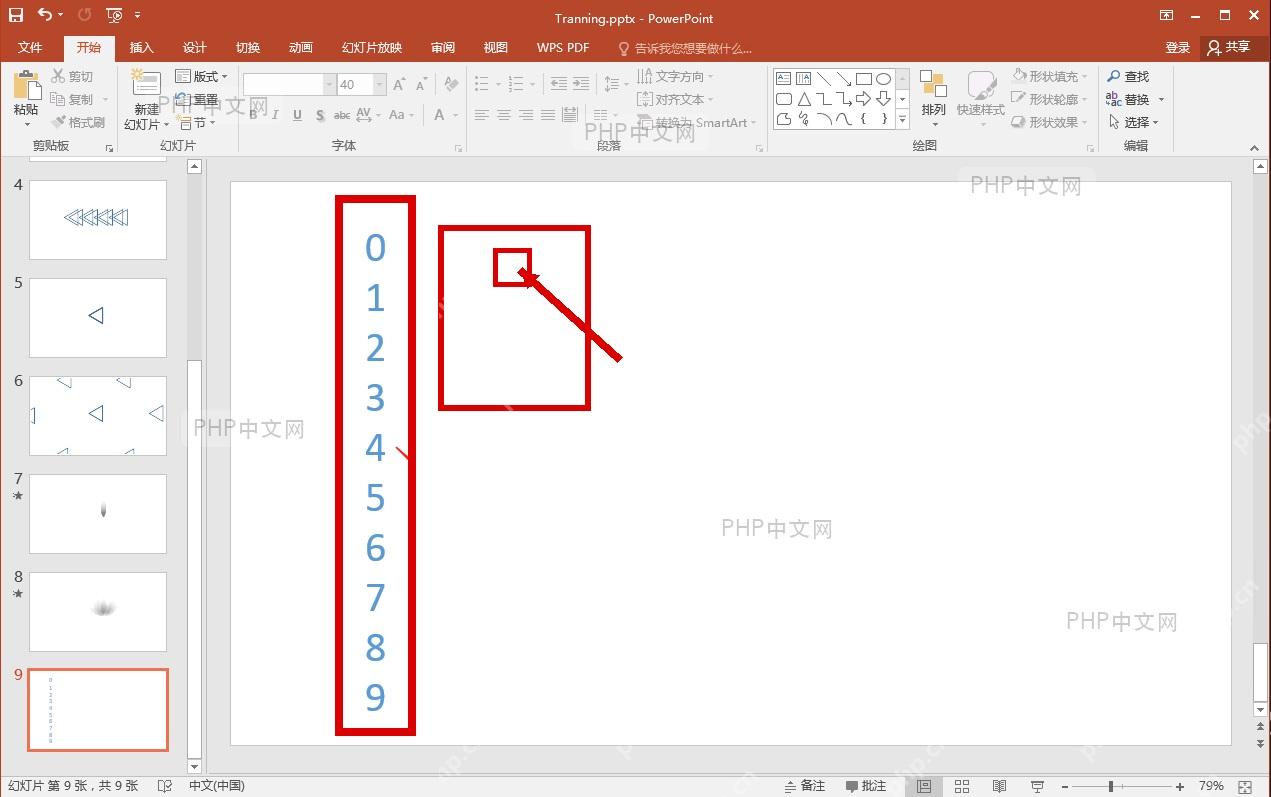Open the 备注 notes pane
The width and height of the screenshot is (1271, 797).
805,786
